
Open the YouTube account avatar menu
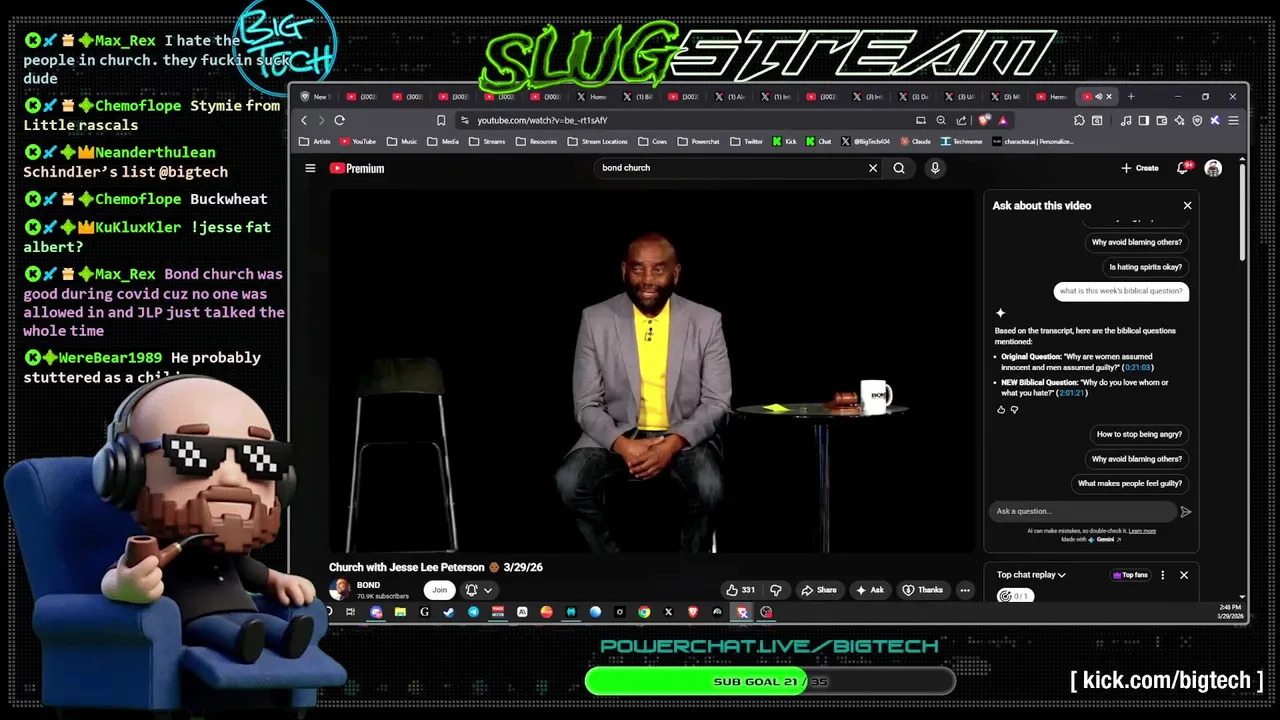point(1213,168)
